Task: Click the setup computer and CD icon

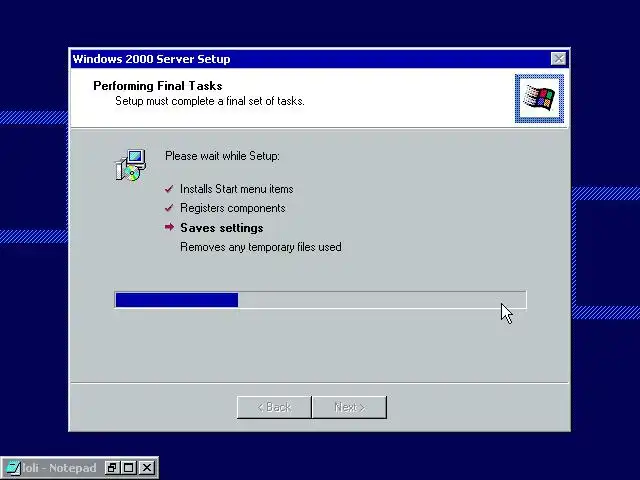Action: coord(130,165)
